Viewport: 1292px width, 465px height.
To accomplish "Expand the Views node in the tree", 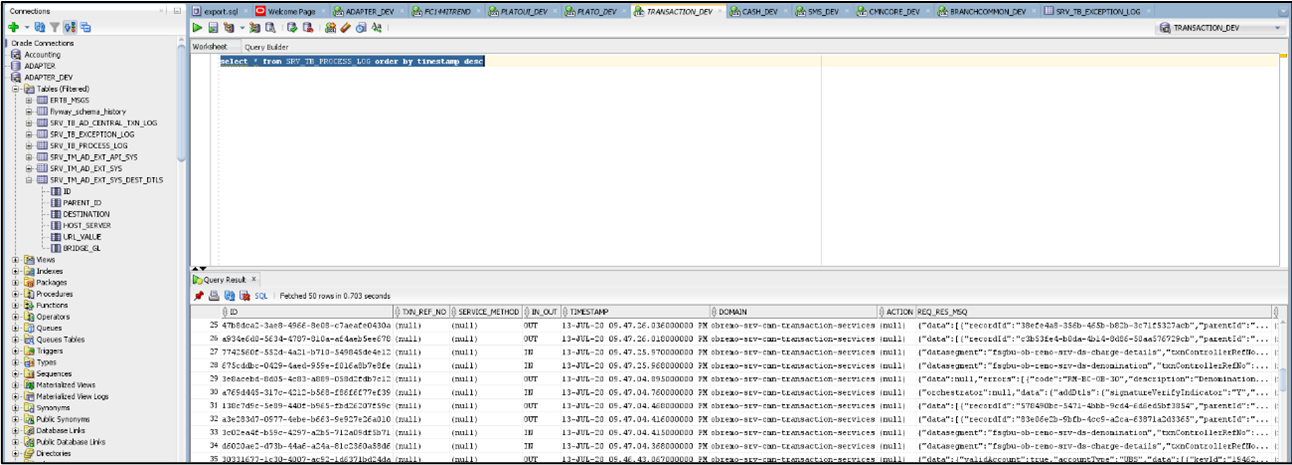I will 16,259.
